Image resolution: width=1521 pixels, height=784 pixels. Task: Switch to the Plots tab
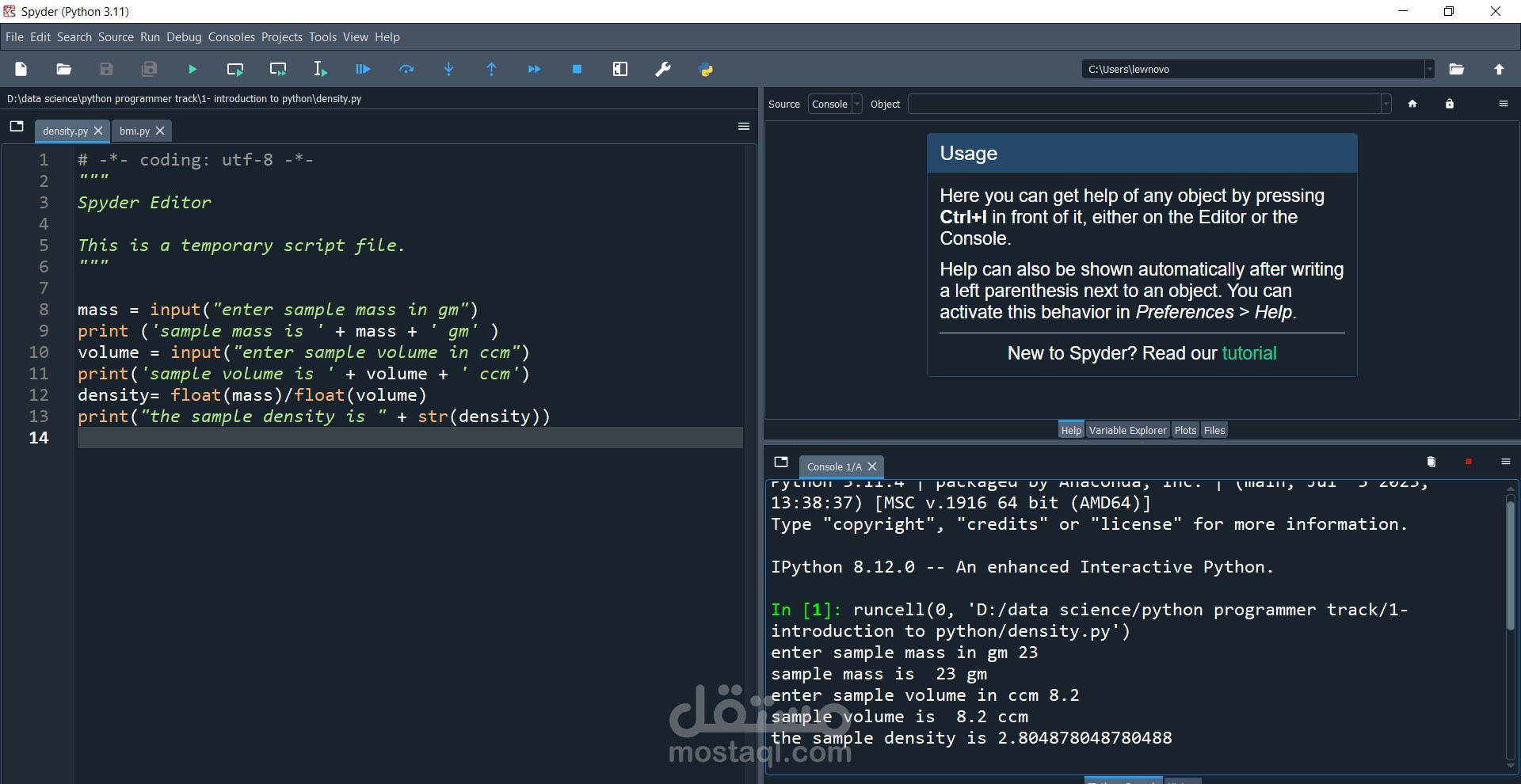pos(1185,430)
